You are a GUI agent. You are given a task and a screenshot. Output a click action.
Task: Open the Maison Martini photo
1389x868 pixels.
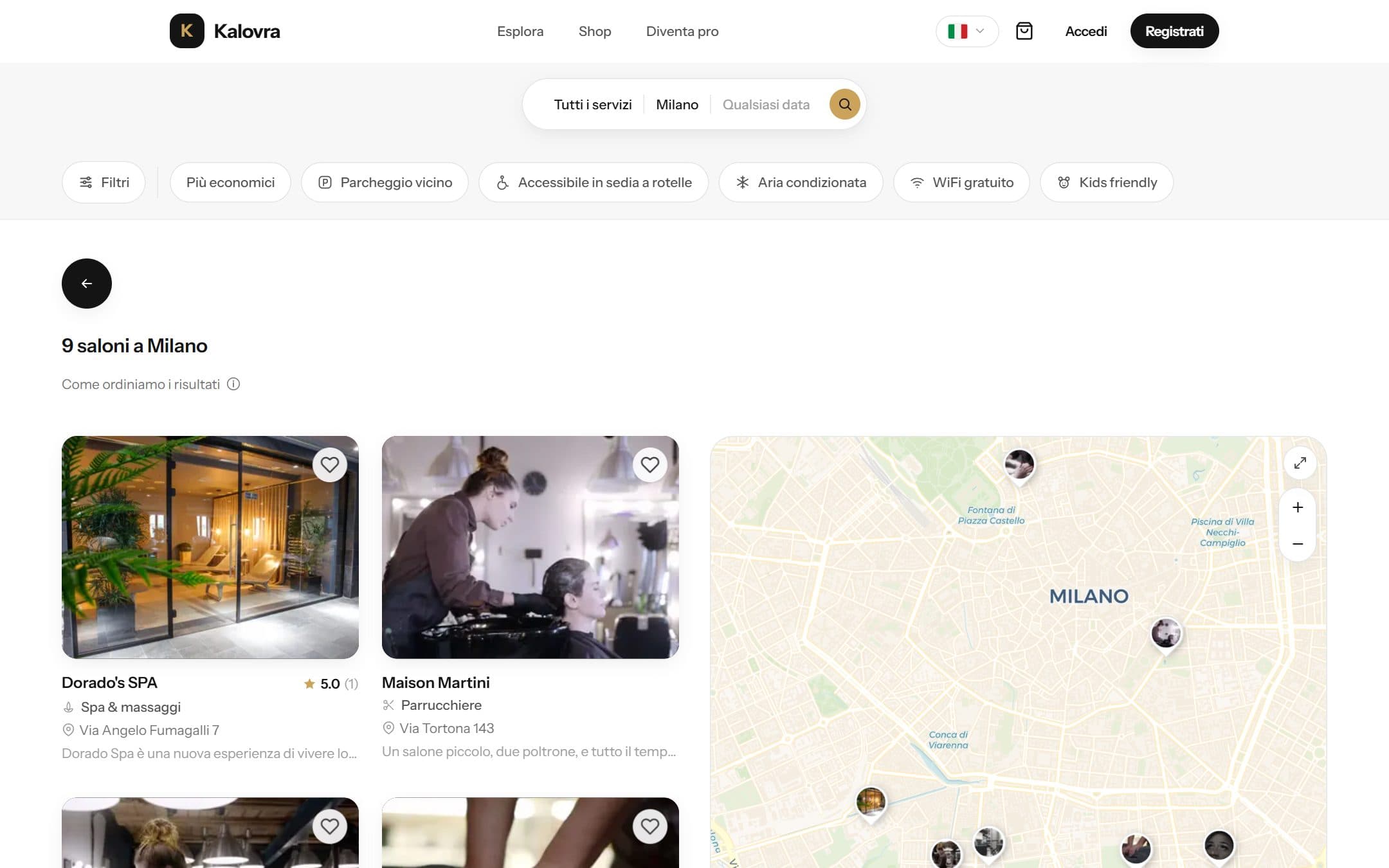pyautogui.click(x=531, y=547)
